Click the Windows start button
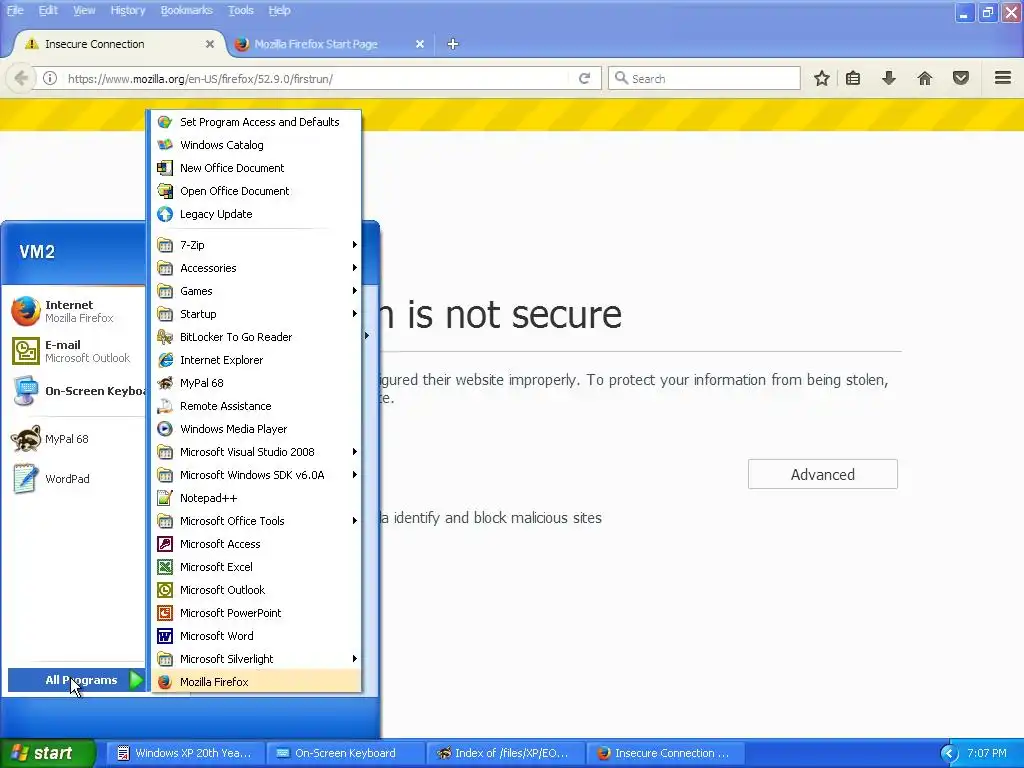 click(x=48, y=753)
